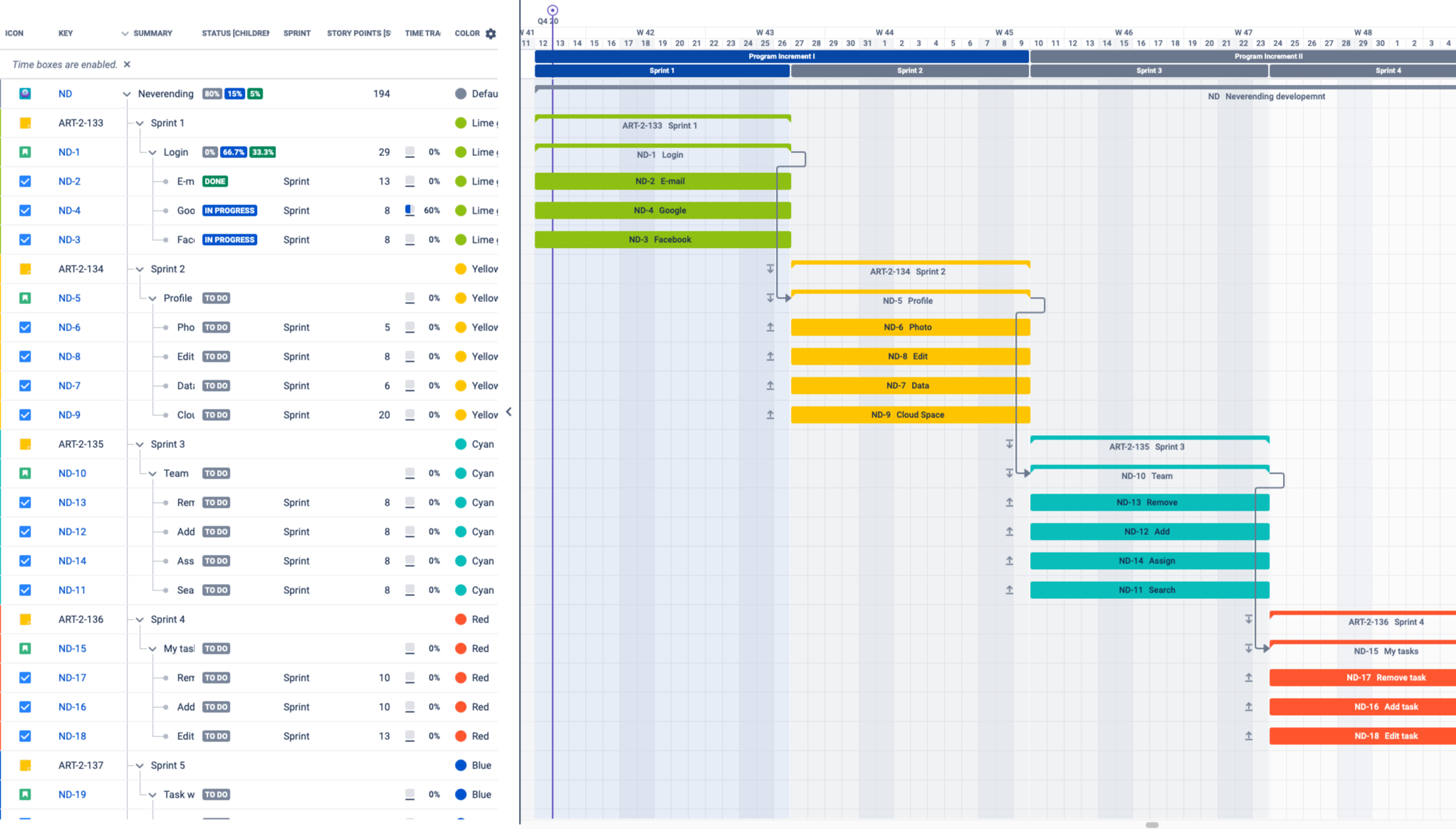Collapse the left panel with arrow

coord(508,412)
